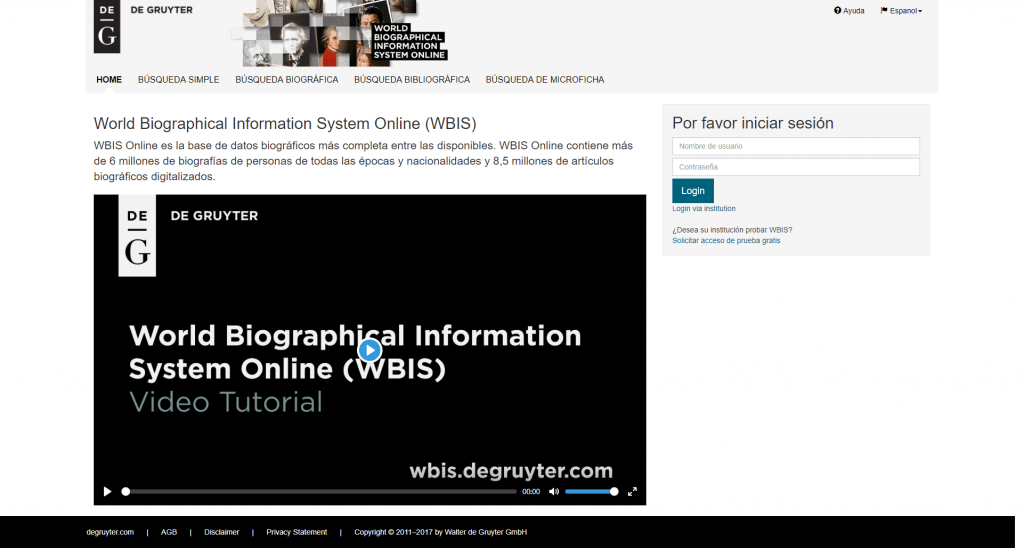Click the footer copyright Walter de Gruyter text
The image size is (1024, 548).
coord(441,532)
